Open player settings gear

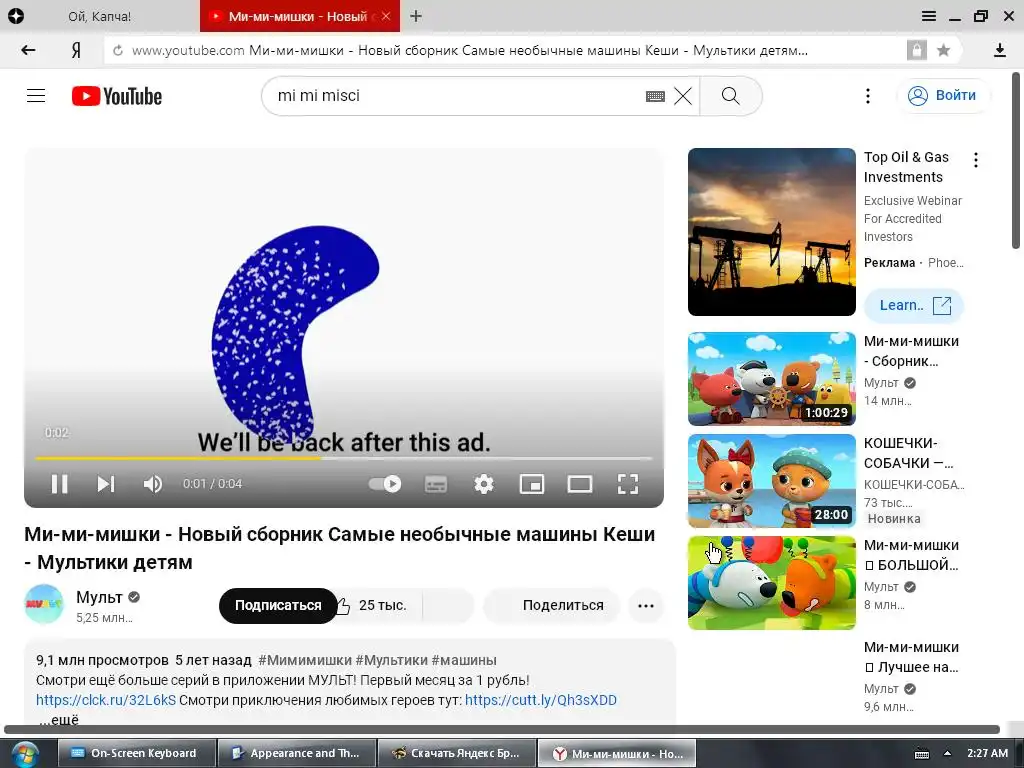click(484, 484)
